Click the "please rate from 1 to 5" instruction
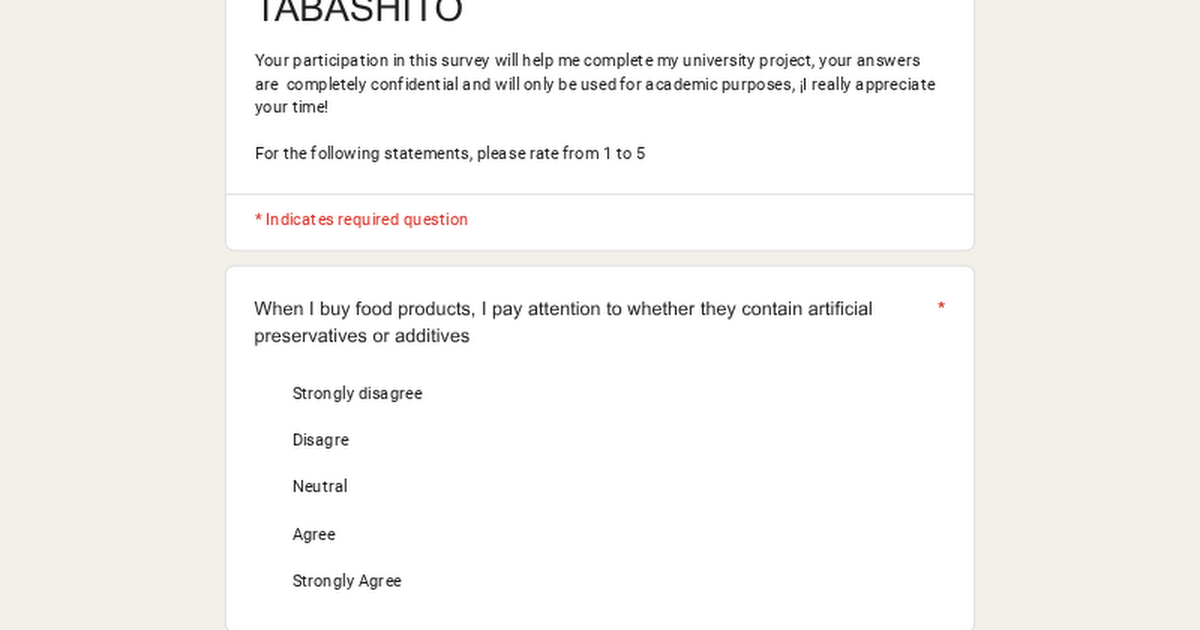The image size is (1200, 630). pyautogui.click(x=560, y=154)
